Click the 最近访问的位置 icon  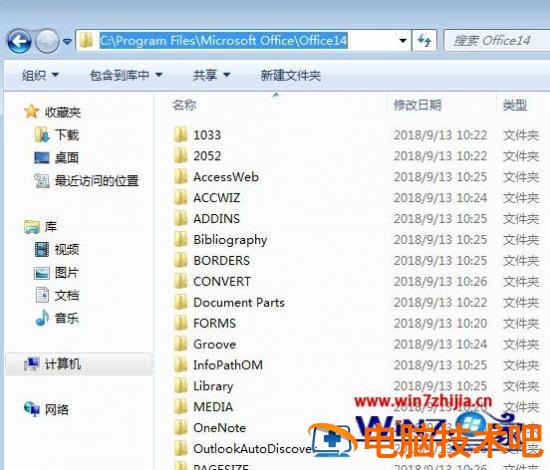coord(42,180)
